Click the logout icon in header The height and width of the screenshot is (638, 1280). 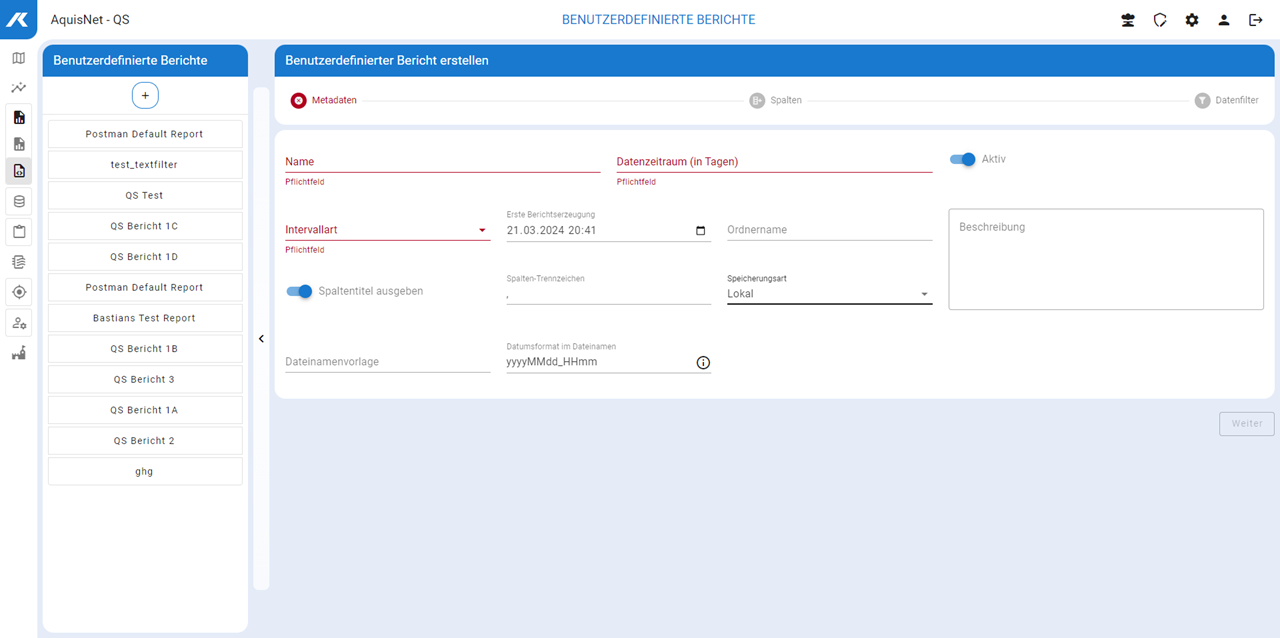1256,20
